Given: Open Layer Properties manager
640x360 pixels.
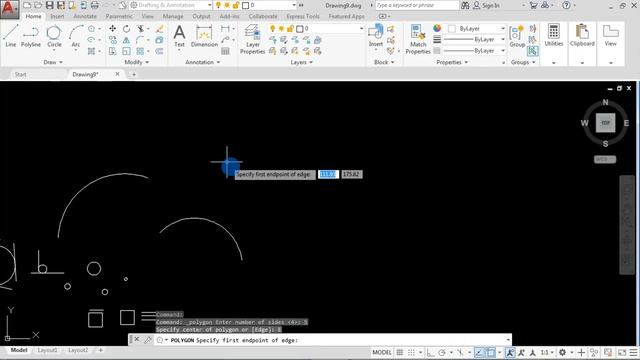Looking at the screenshot, I should point(252,39).
